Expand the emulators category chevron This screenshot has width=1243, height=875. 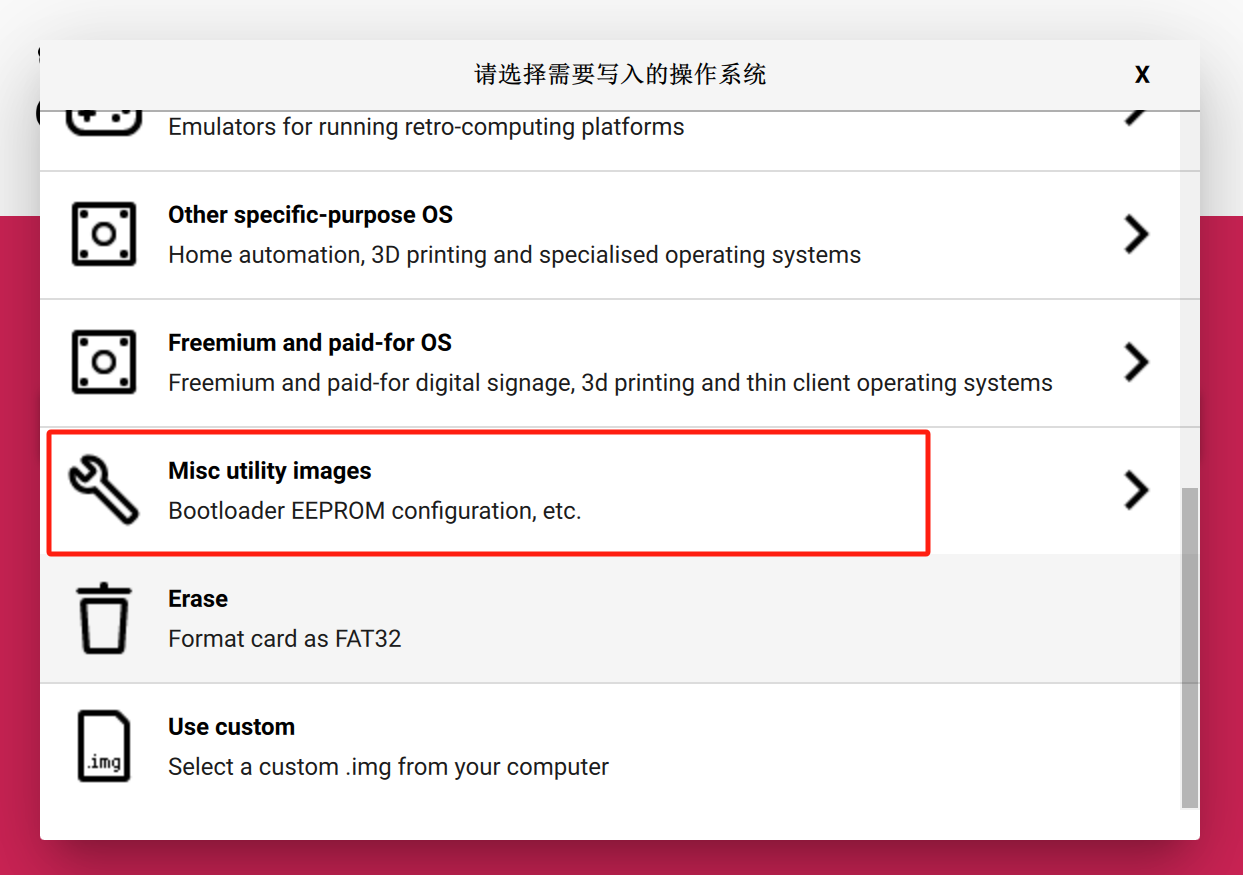(x=1136, y=118)
